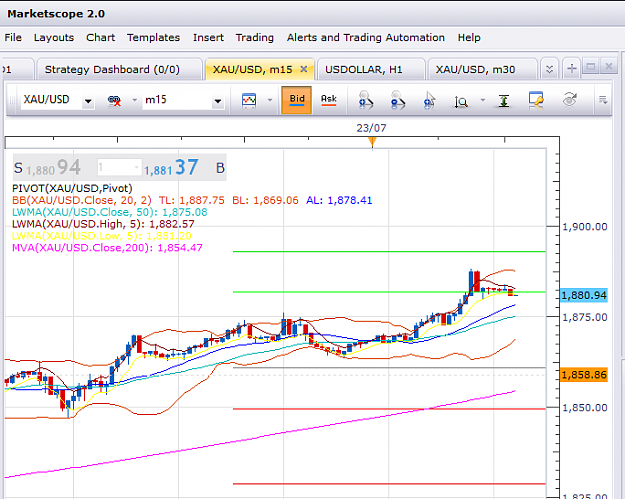
Task: Open the toolbar overflow options
Action: point(603,100)
